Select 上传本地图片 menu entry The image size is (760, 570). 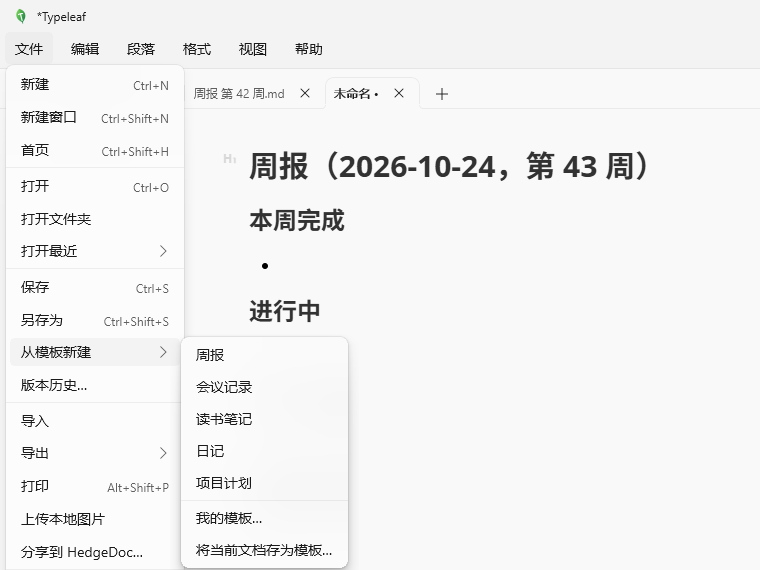coord(95,519)
